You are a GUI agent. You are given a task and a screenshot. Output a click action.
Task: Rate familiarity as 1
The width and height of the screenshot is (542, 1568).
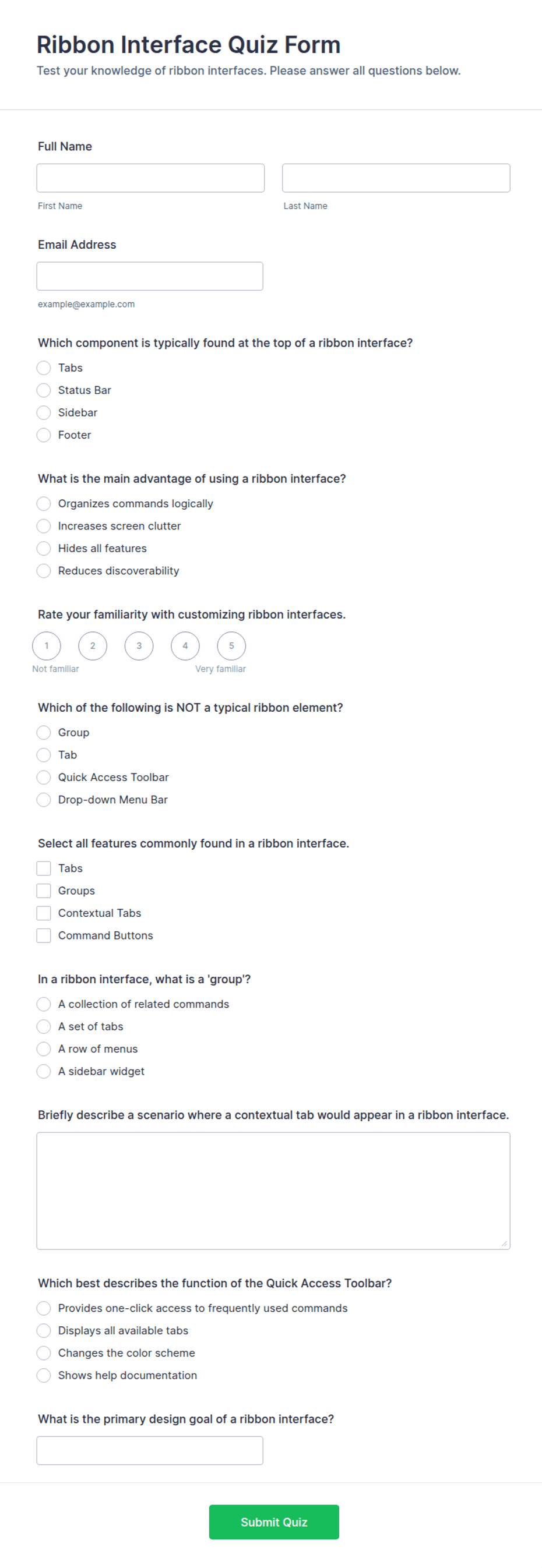[46, 646]
